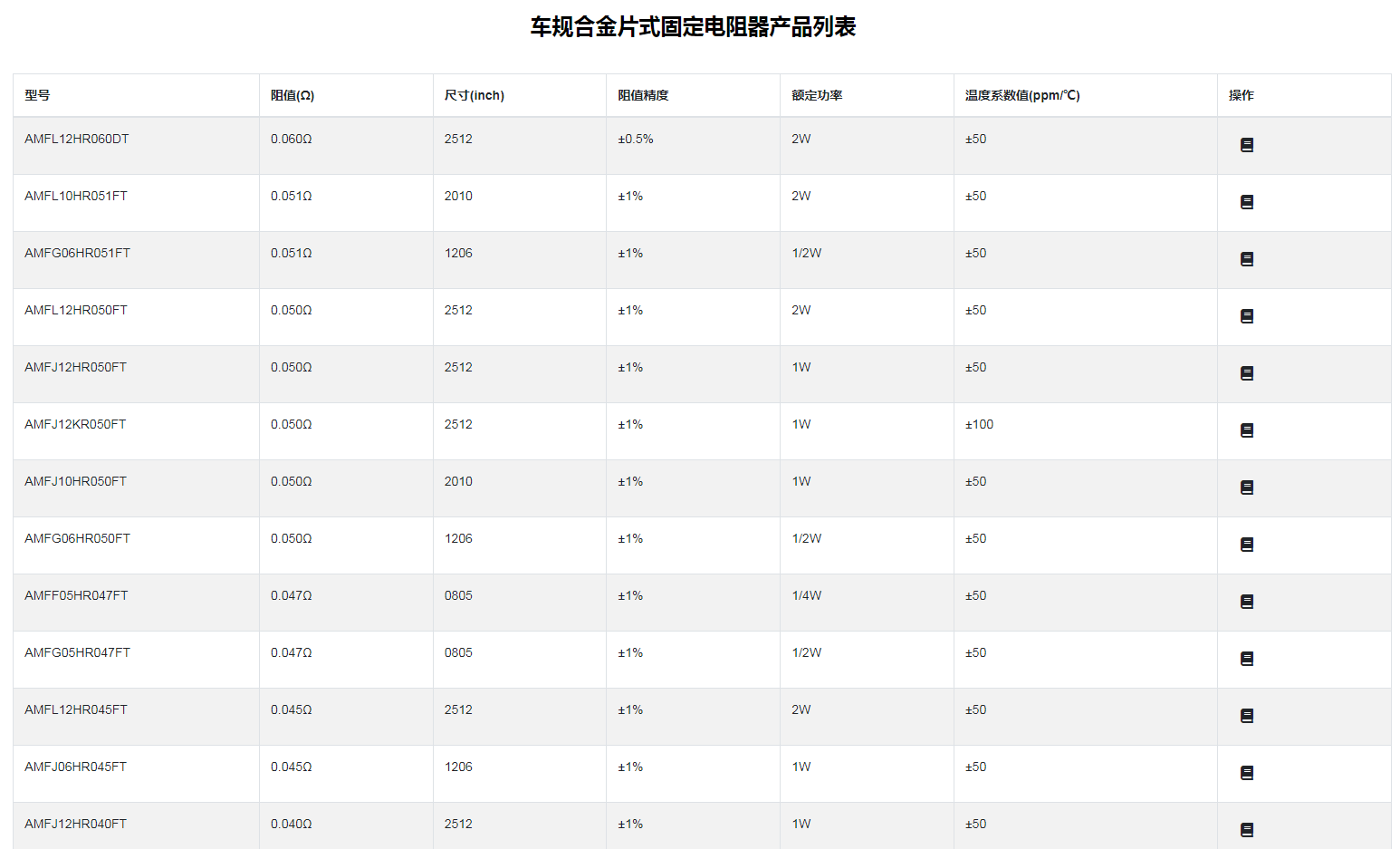Select model name AMFL12HR060DT

pyautogui.click(x=77, y=139)
